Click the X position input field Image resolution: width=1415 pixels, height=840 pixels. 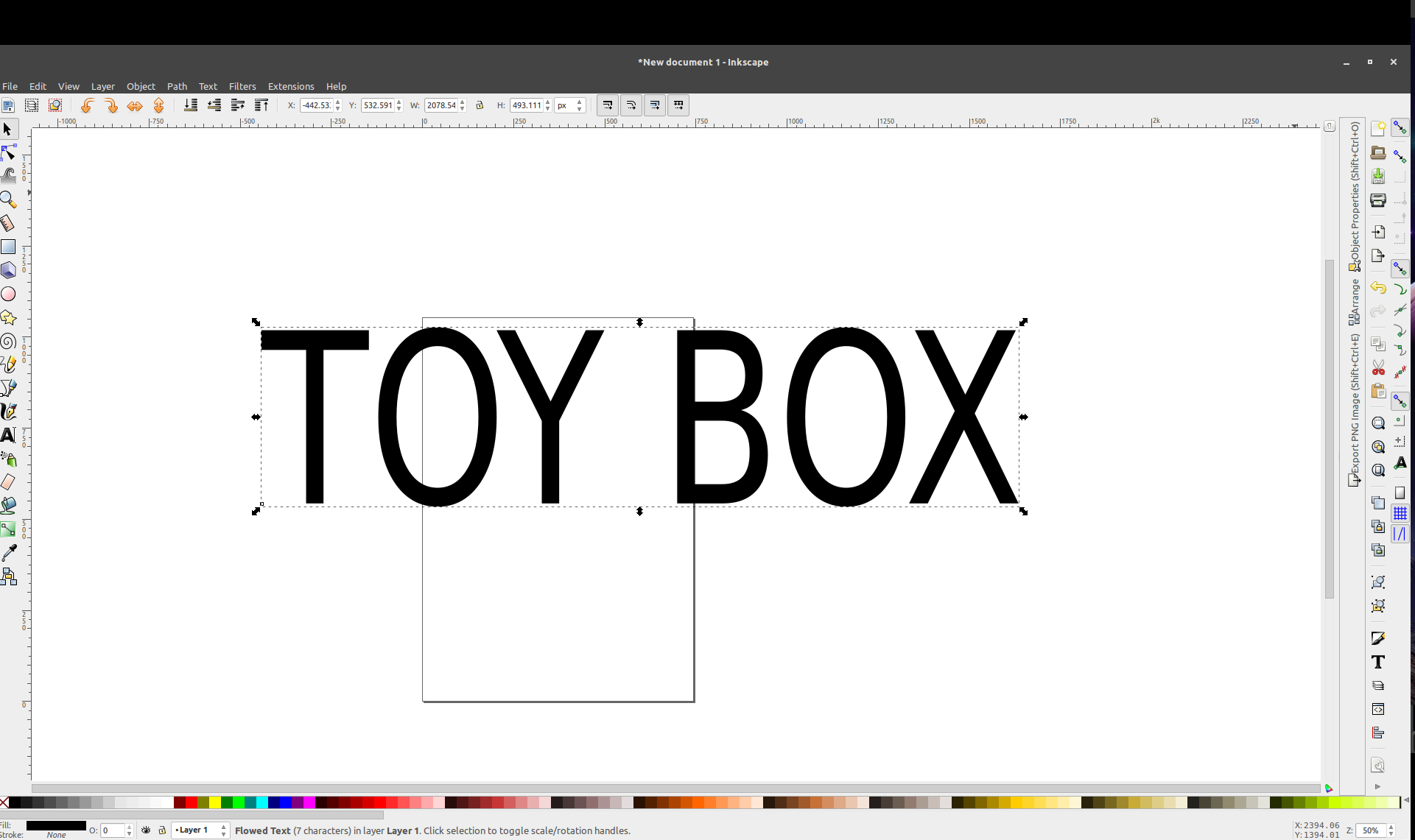[317, 105]
